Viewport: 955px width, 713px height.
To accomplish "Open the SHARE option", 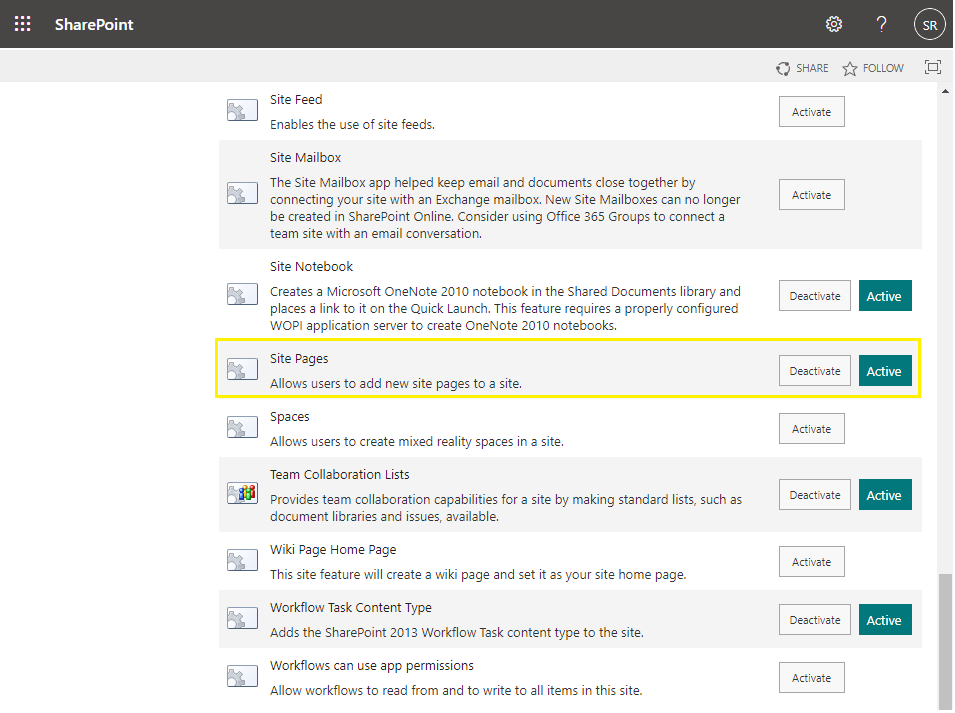I will coord(802,67).
